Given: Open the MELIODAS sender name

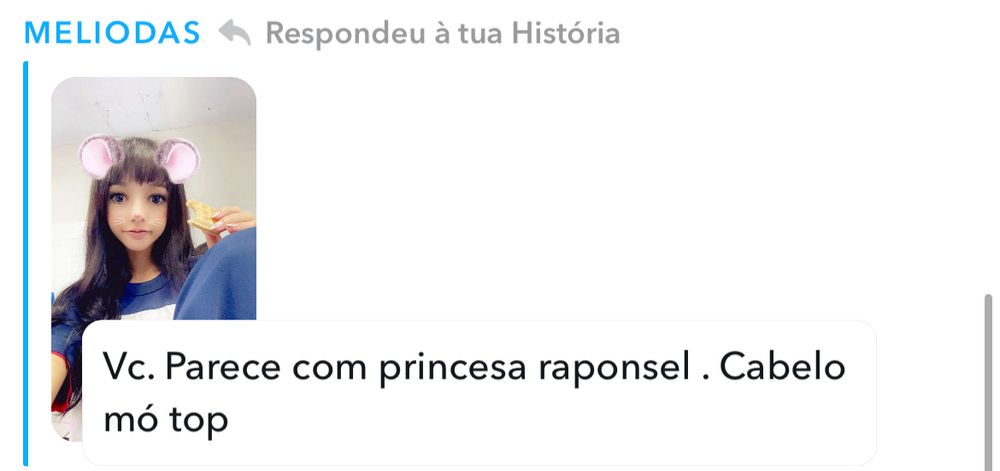Looking at the screenshot, I should click(x=112, y=33).
